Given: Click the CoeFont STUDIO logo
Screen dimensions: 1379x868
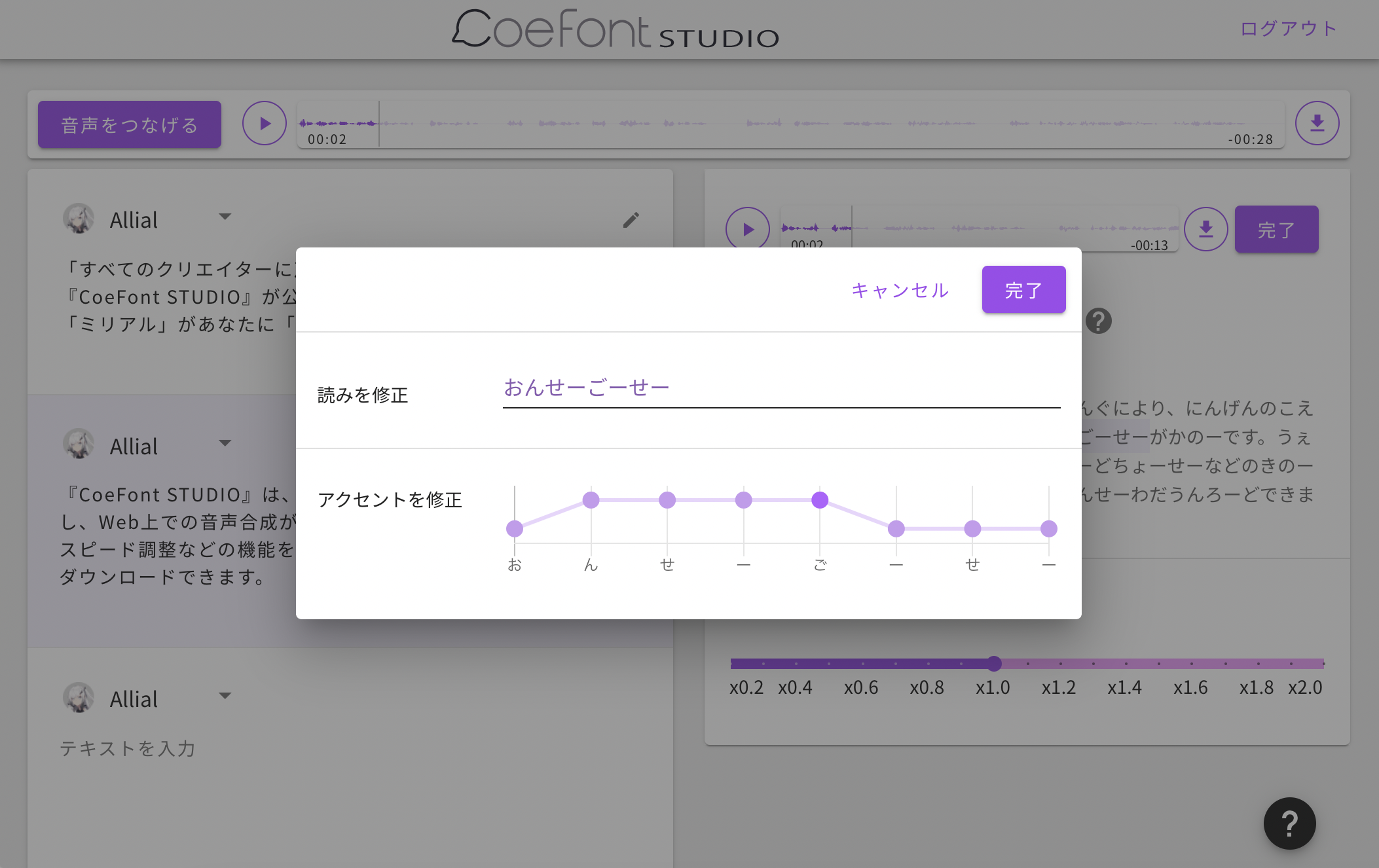Looking at the screenshot, I should (616, 29).
